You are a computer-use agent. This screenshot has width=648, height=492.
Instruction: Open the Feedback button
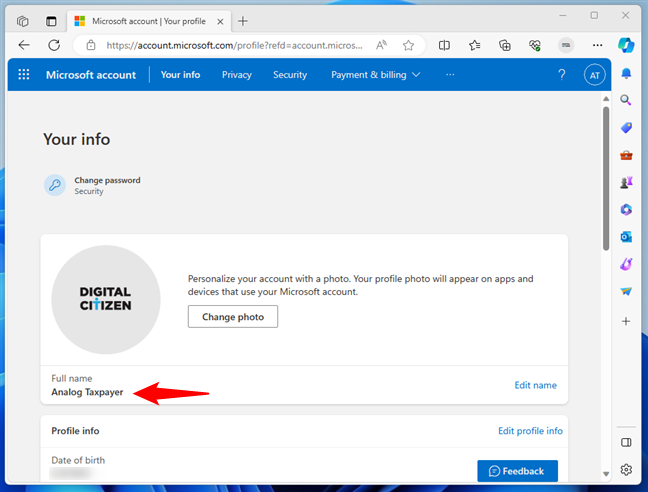(517, 471)
